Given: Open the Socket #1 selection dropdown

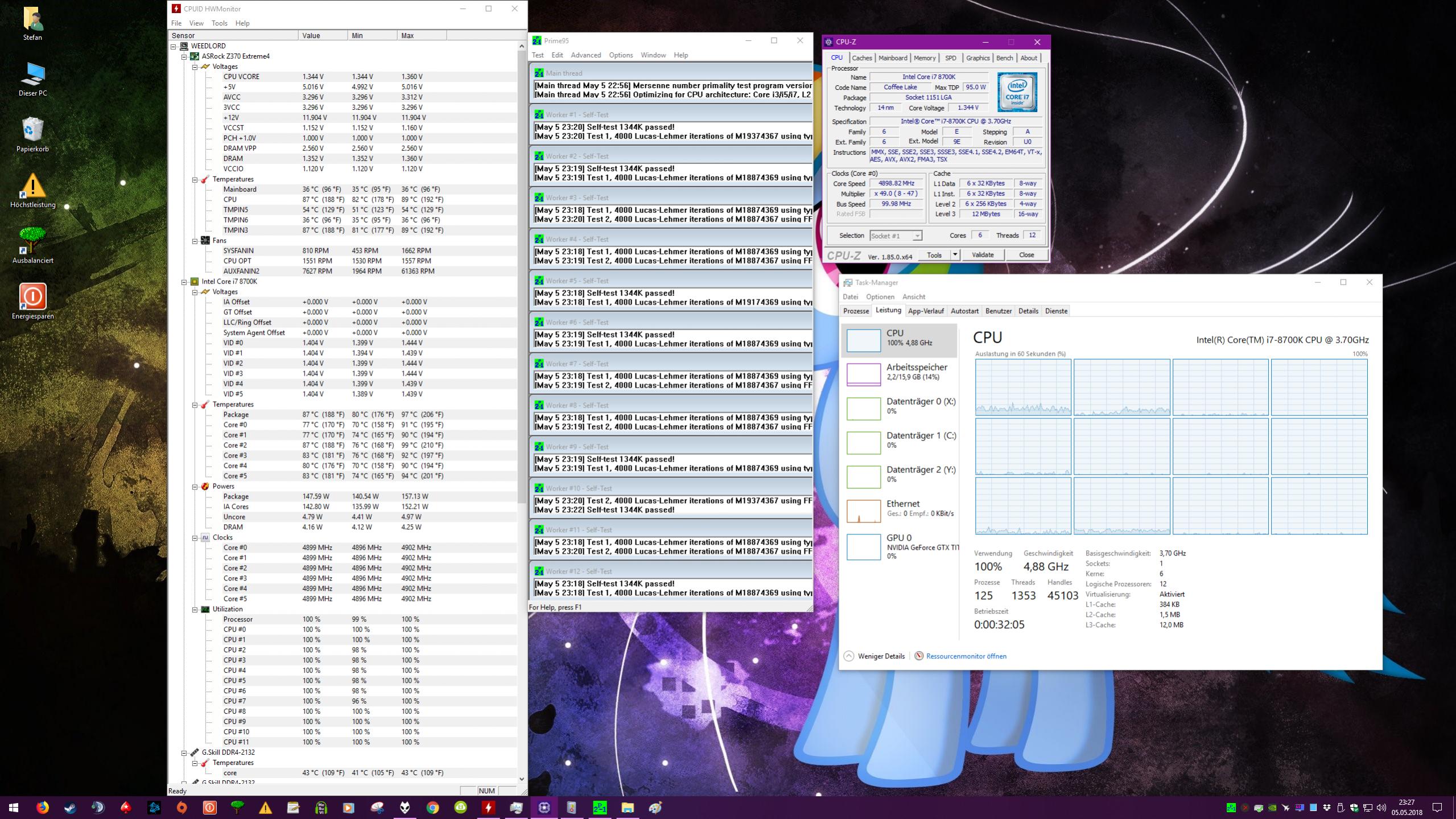Looking at the screenshot, I should (x=917, y=236).
